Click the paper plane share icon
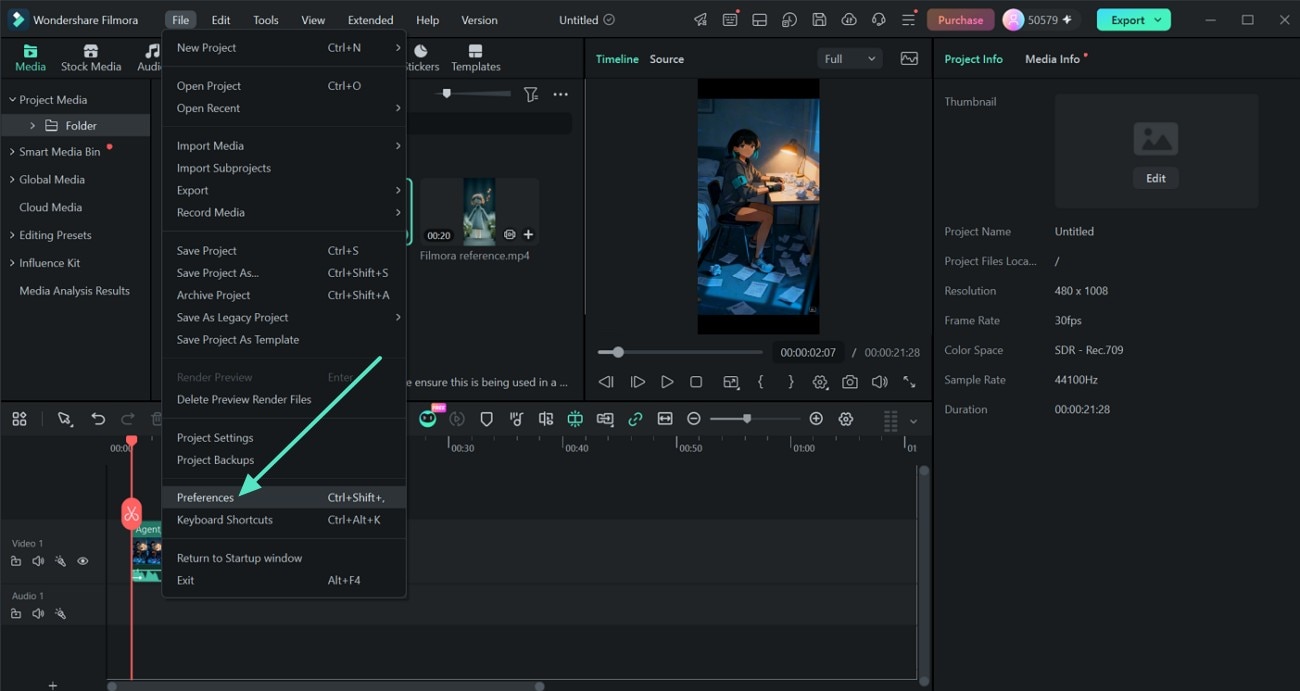Viewport: 1300px width, 691px height. (701, 20)
